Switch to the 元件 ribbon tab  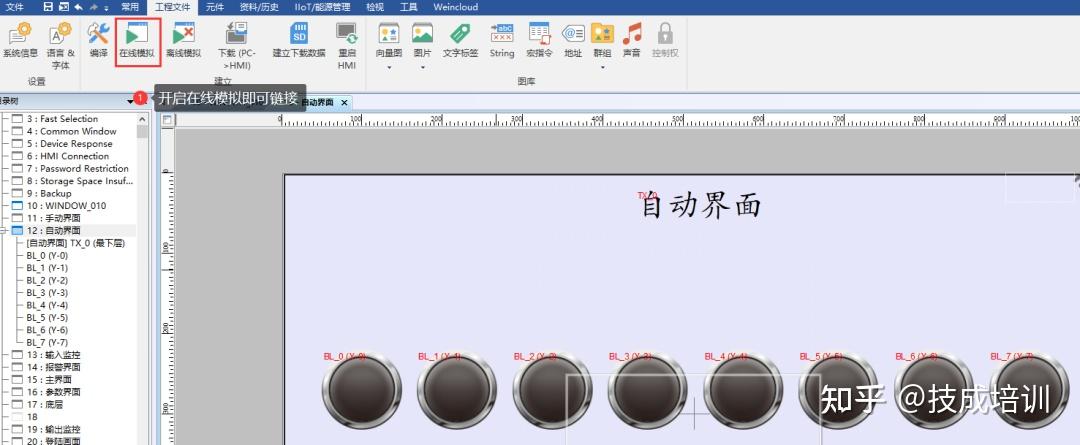point(215,7)
